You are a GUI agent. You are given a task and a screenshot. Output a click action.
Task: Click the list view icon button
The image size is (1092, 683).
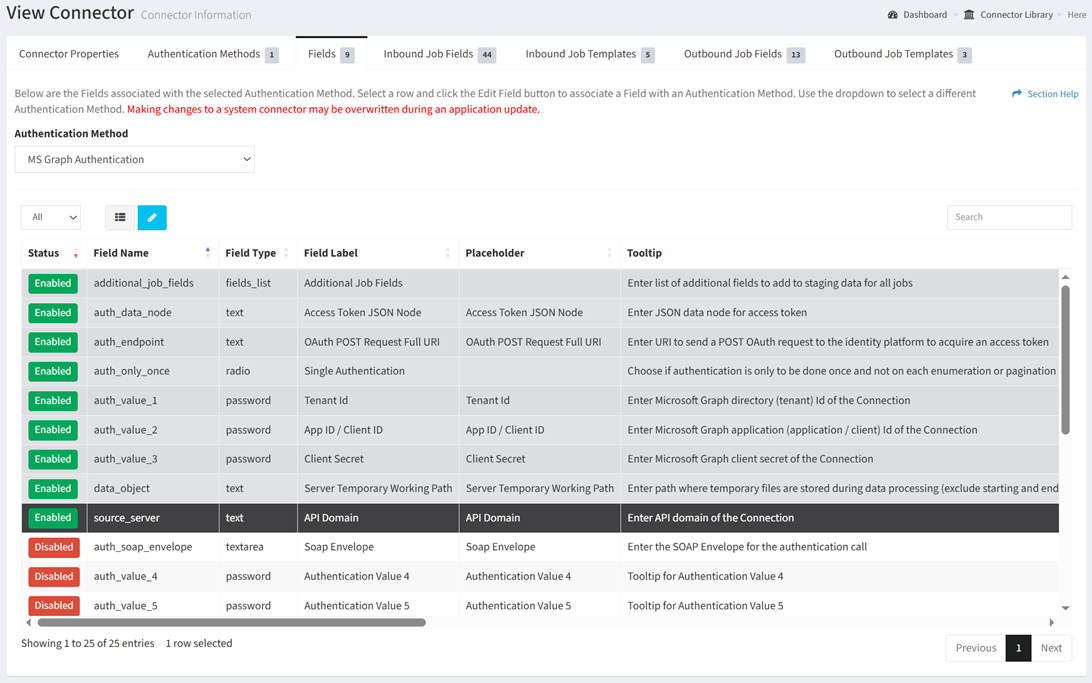(x=120, y=217)
